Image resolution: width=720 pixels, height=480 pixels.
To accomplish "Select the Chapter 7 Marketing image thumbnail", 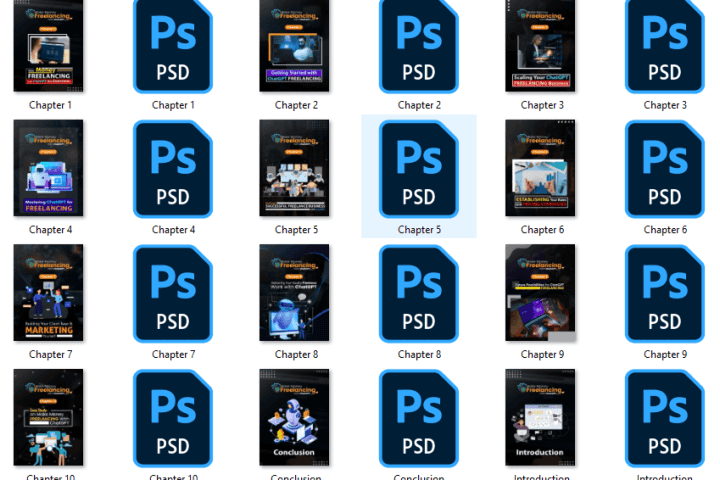I will [x=48, y=293].
